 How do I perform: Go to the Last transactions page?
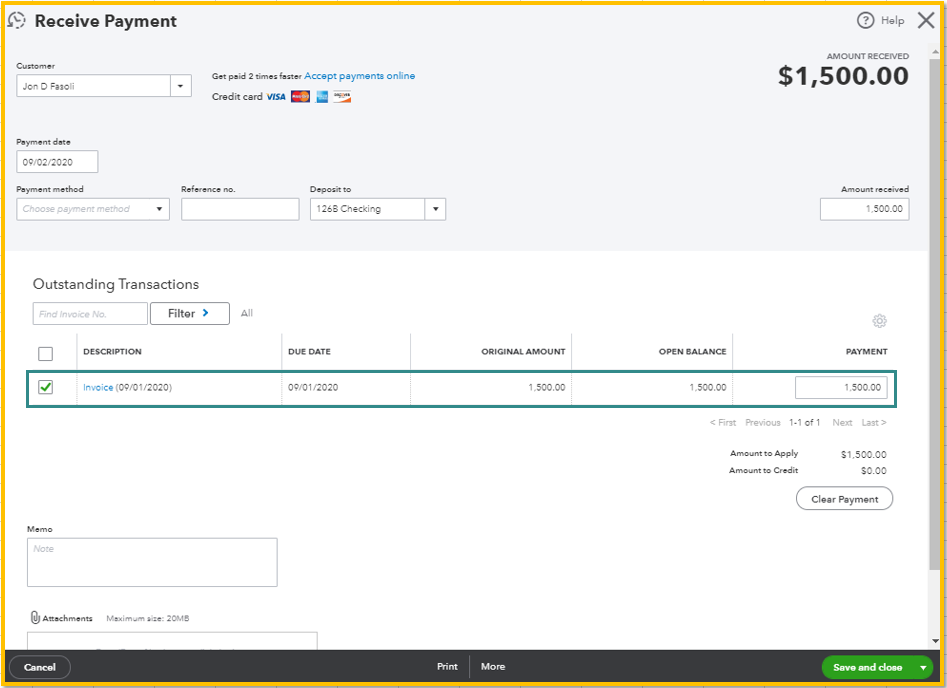[873, 422]
